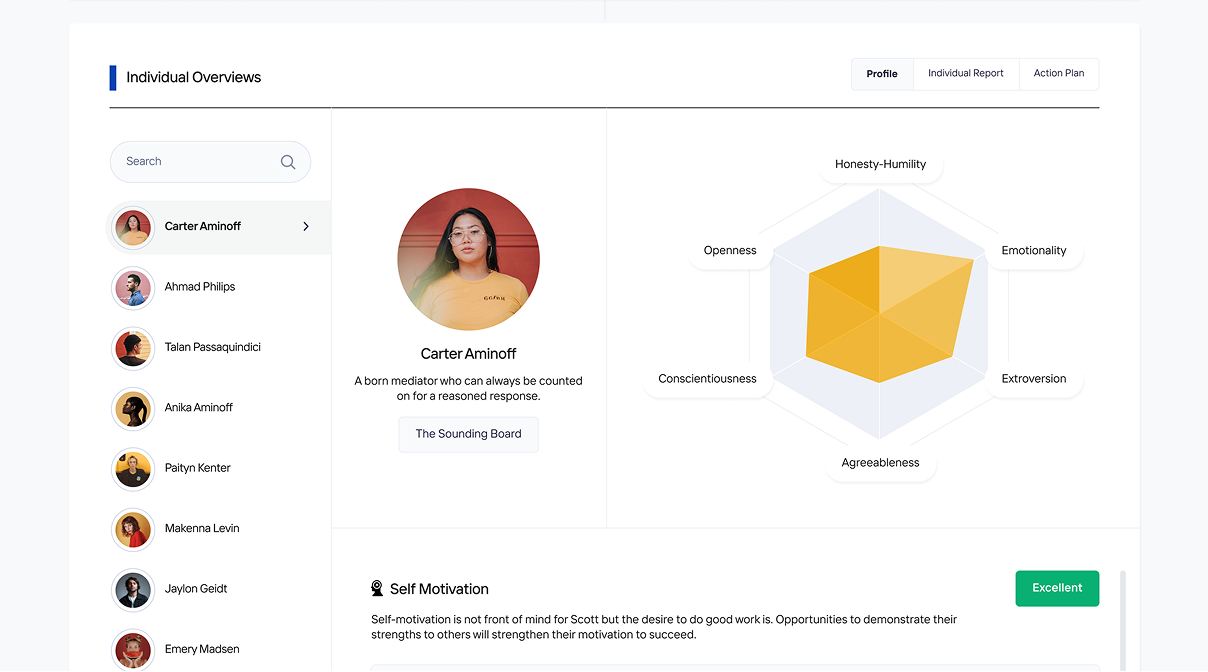This screenshot has width=1208, height=672.
Task: Click The Sounding Board badge button
Action: click(x=468, y=434)
